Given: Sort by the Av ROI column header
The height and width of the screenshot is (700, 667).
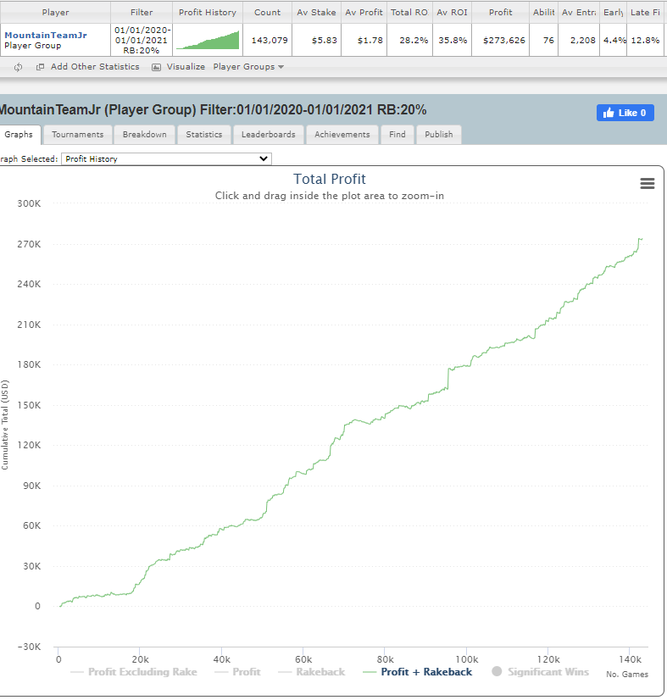Looking at the screenshot, I should coord(452,12).
